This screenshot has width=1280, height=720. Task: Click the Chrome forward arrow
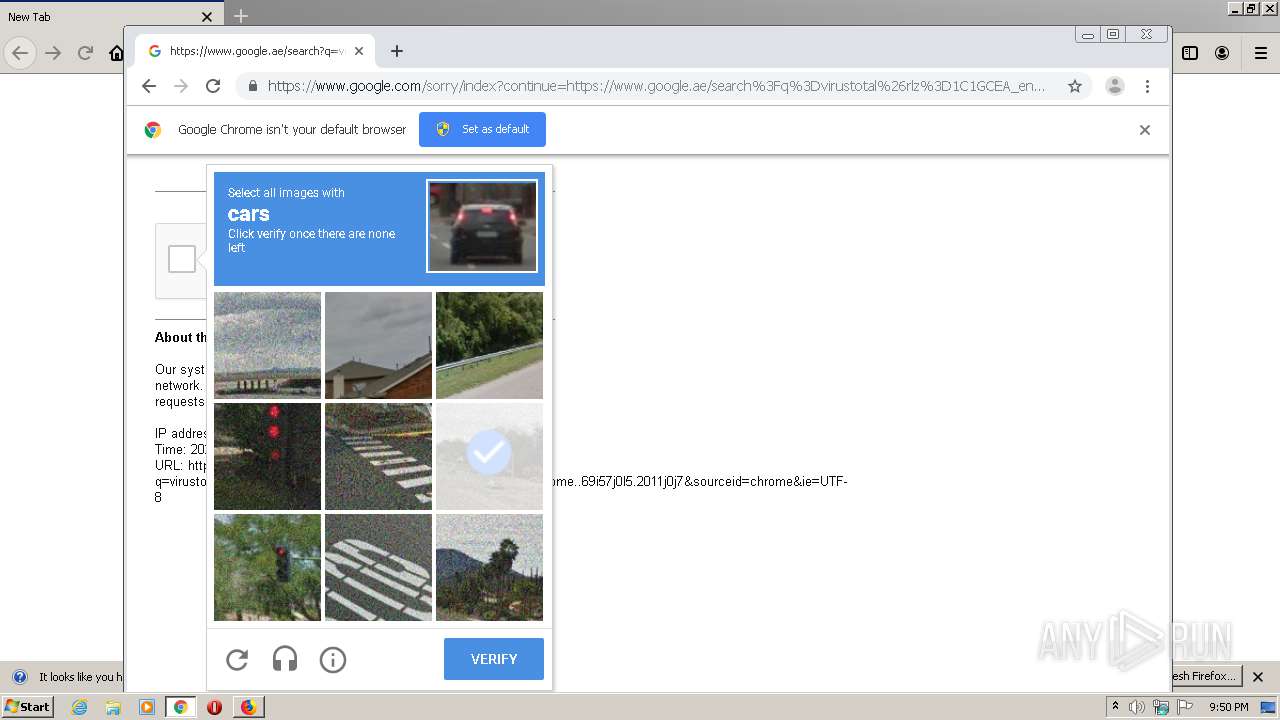[181, 86]
